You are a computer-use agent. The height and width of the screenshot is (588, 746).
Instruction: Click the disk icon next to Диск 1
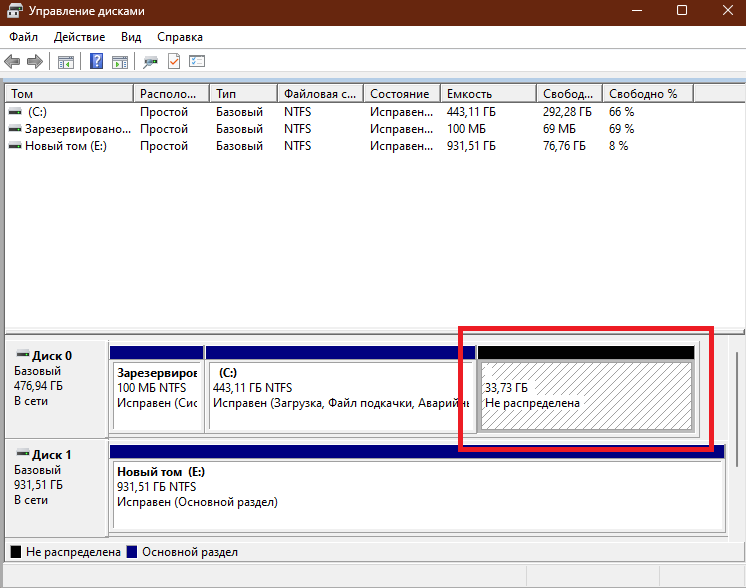click(x=23, y=453)
